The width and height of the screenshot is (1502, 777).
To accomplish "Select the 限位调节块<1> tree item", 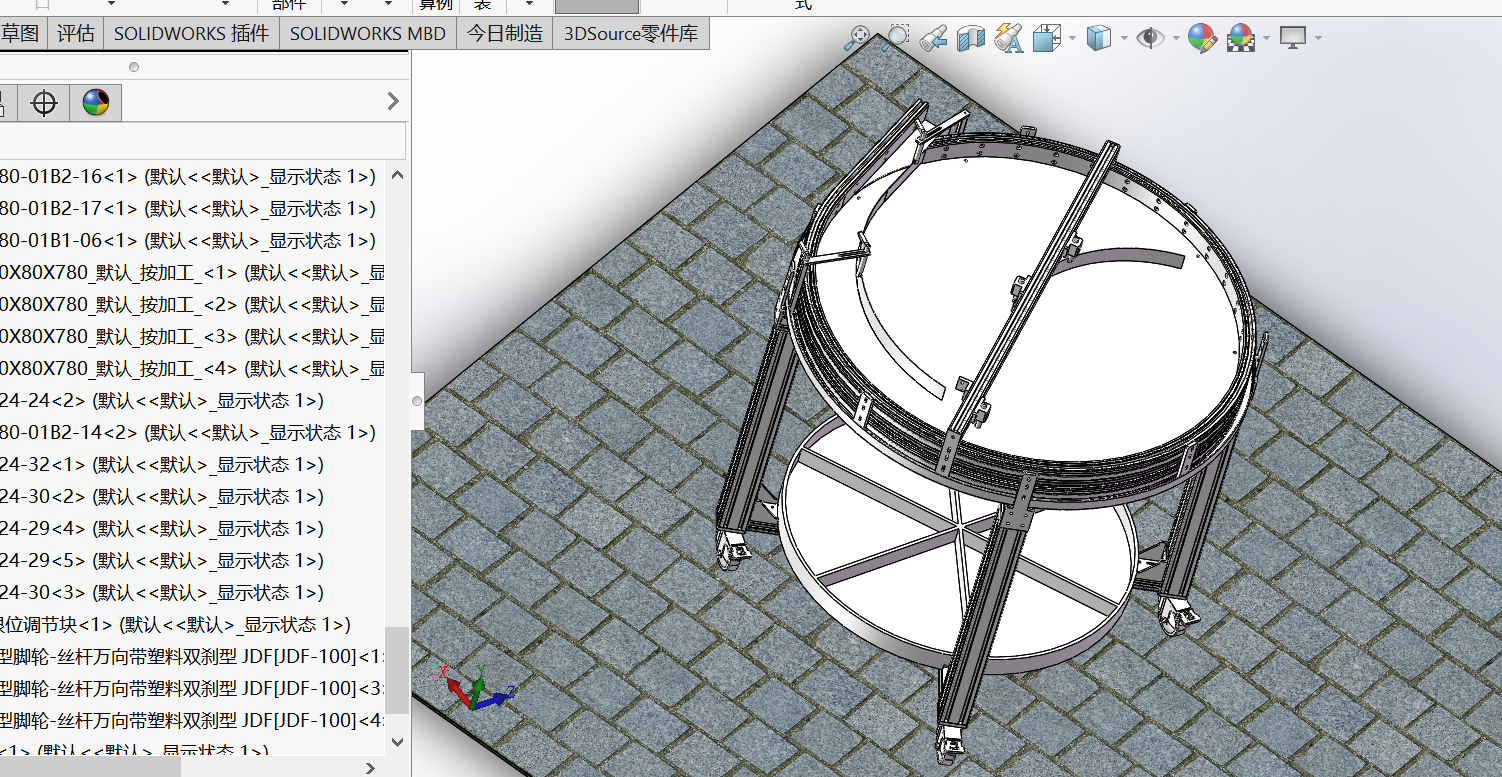I will (x=60, y=624).
